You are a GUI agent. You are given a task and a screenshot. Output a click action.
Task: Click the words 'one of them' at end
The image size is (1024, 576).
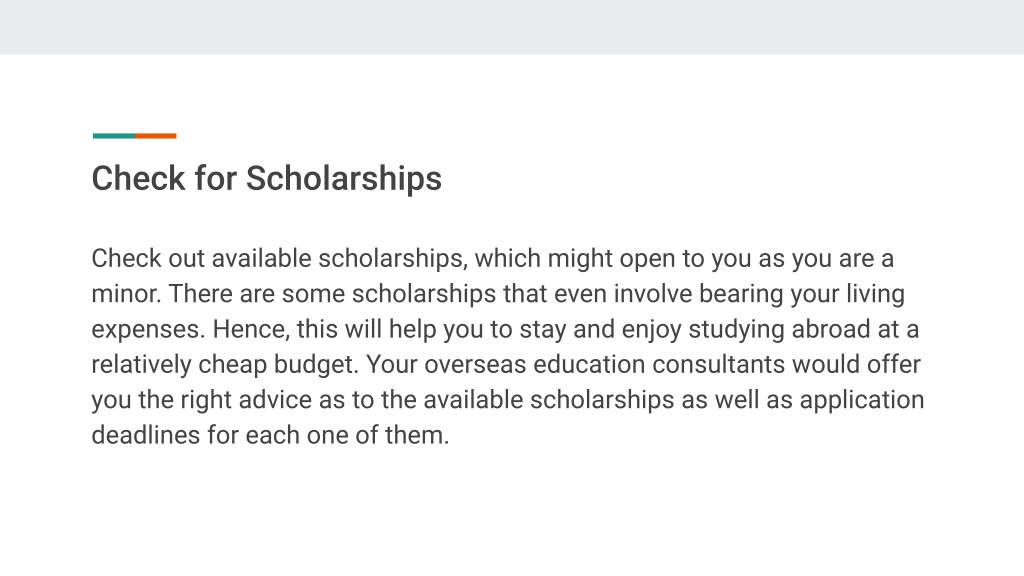coord(376,435)
